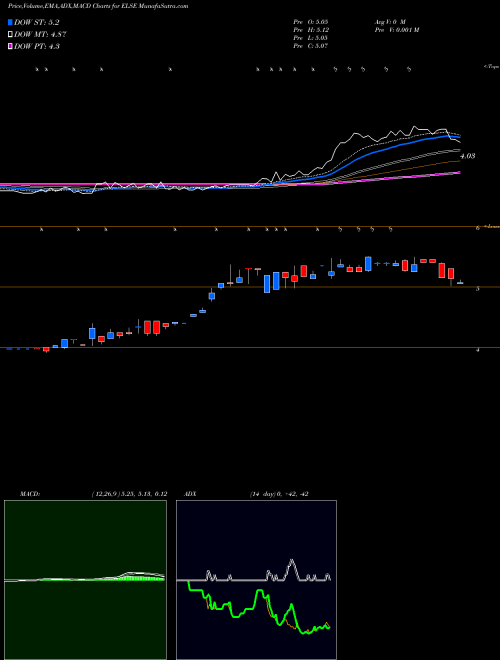
Task: Click the 4.03 price label on EMA chart
Action: click(x=468, y=156)
